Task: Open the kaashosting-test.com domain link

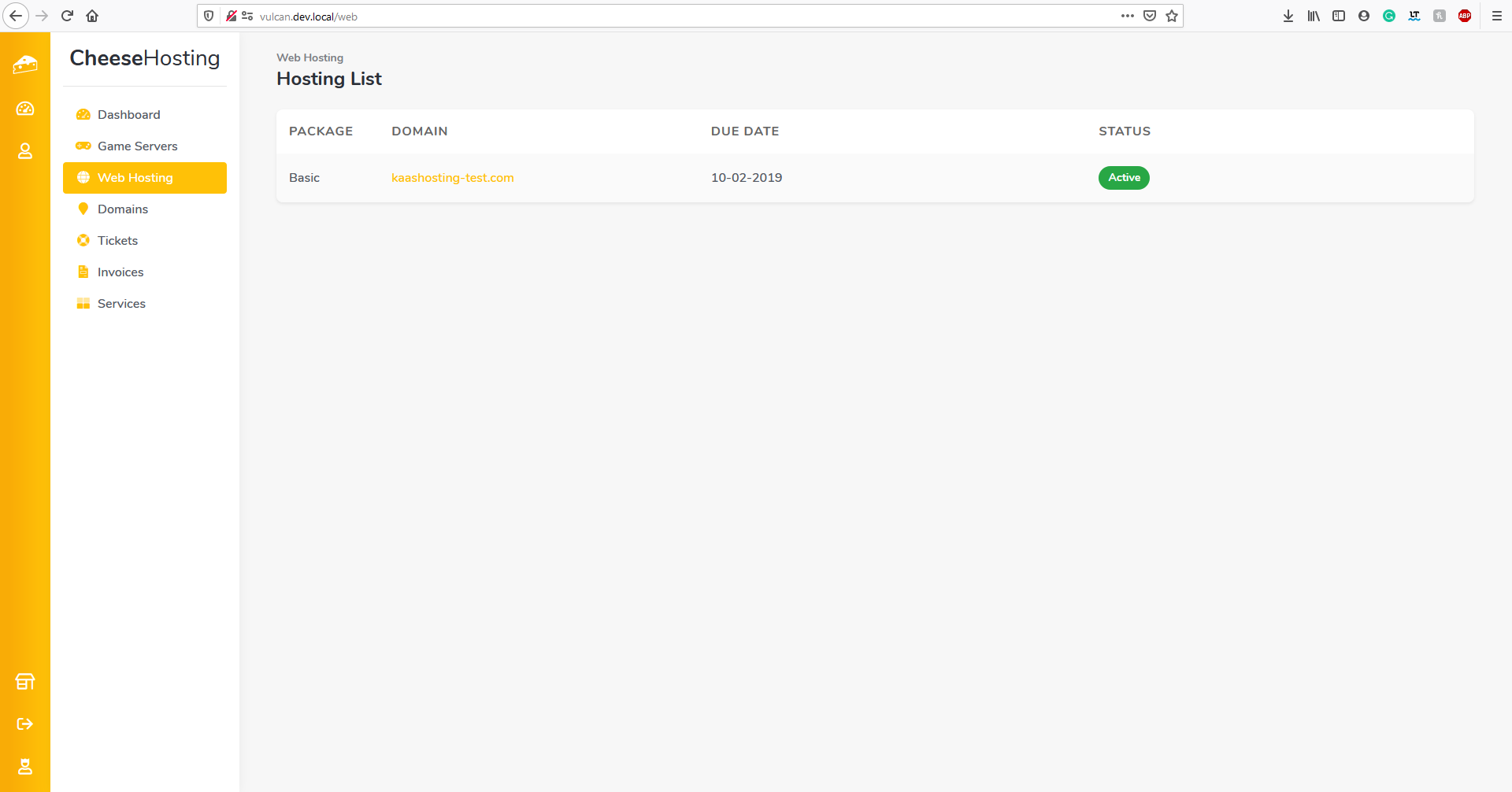Action: (452, 178)
